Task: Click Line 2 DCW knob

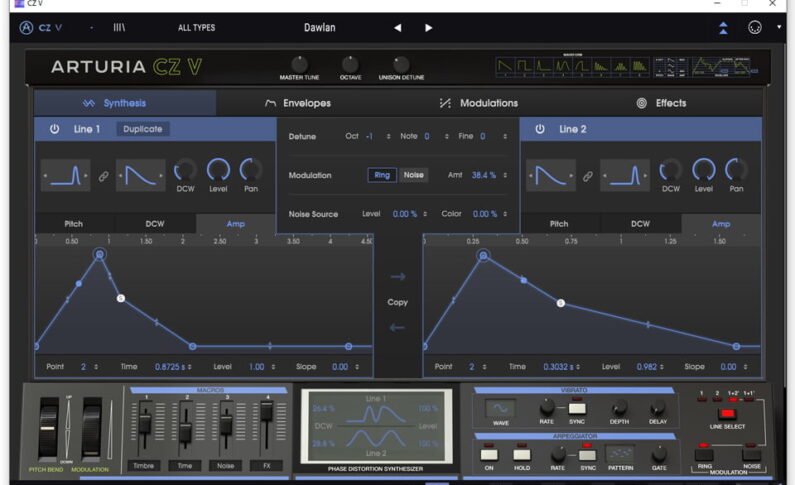Action: tap(671, 170)
